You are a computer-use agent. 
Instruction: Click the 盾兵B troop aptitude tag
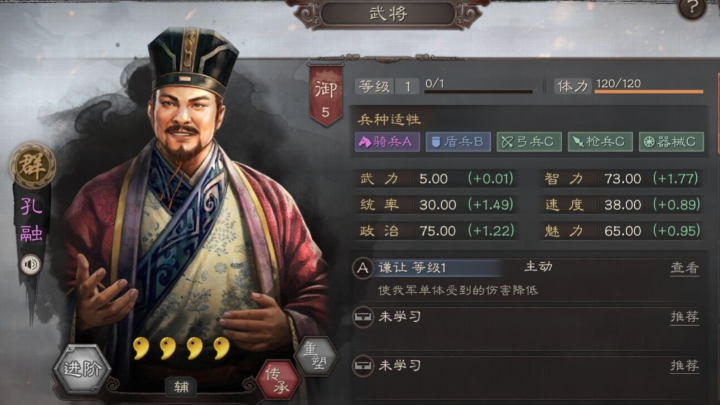pos(458,142)
